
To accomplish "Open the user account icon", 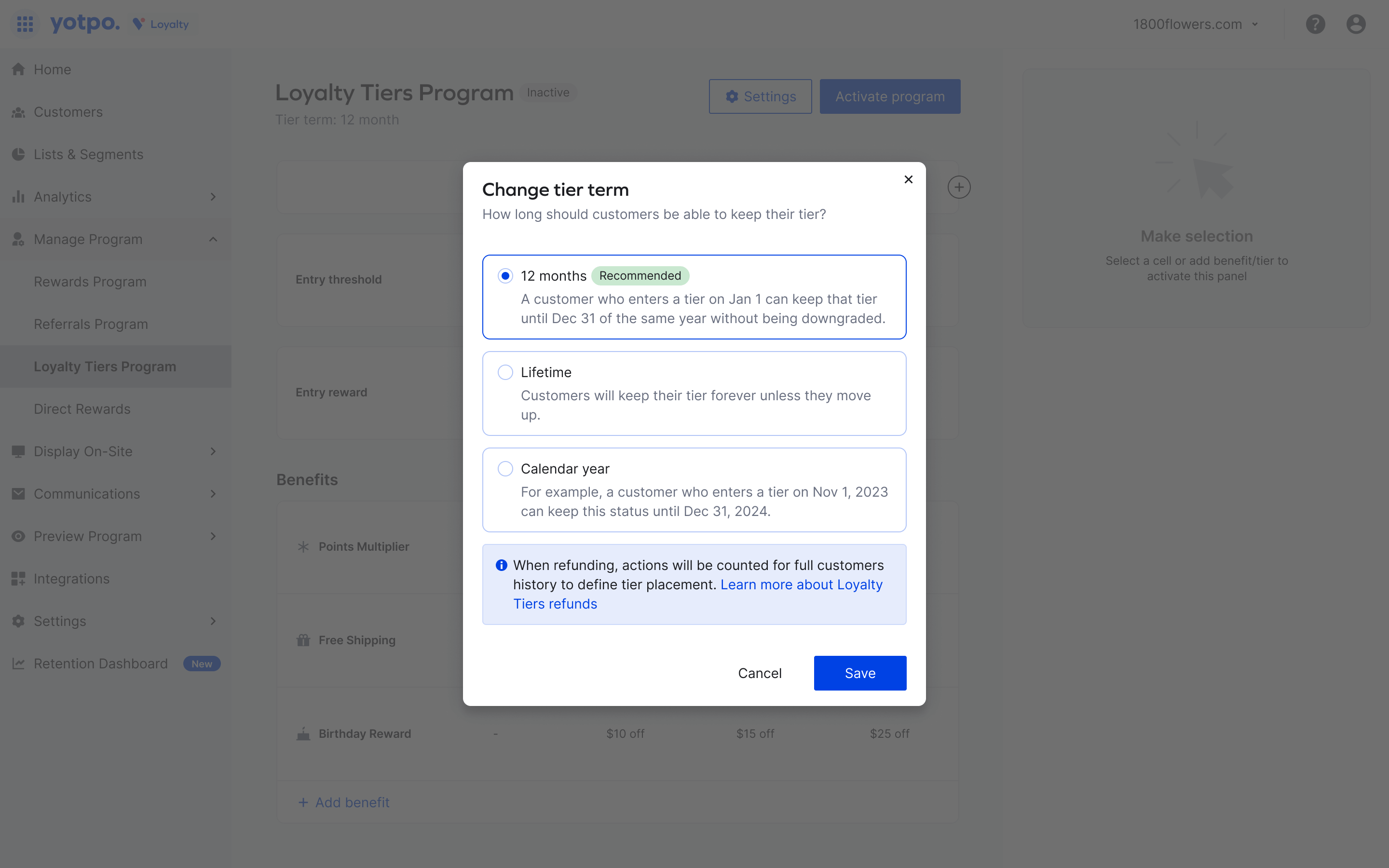I will [1356, 24].
